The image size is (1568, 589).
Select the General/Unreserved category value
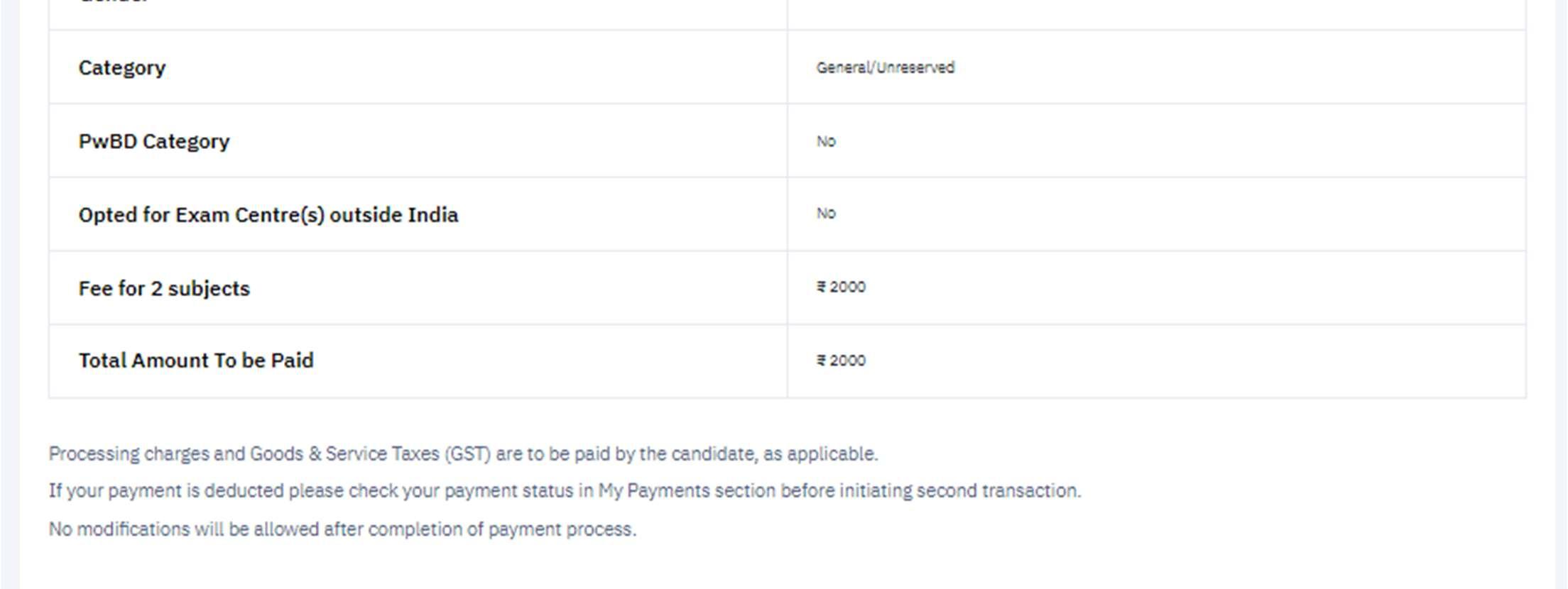pyautogui.click(x=885, y=68)
